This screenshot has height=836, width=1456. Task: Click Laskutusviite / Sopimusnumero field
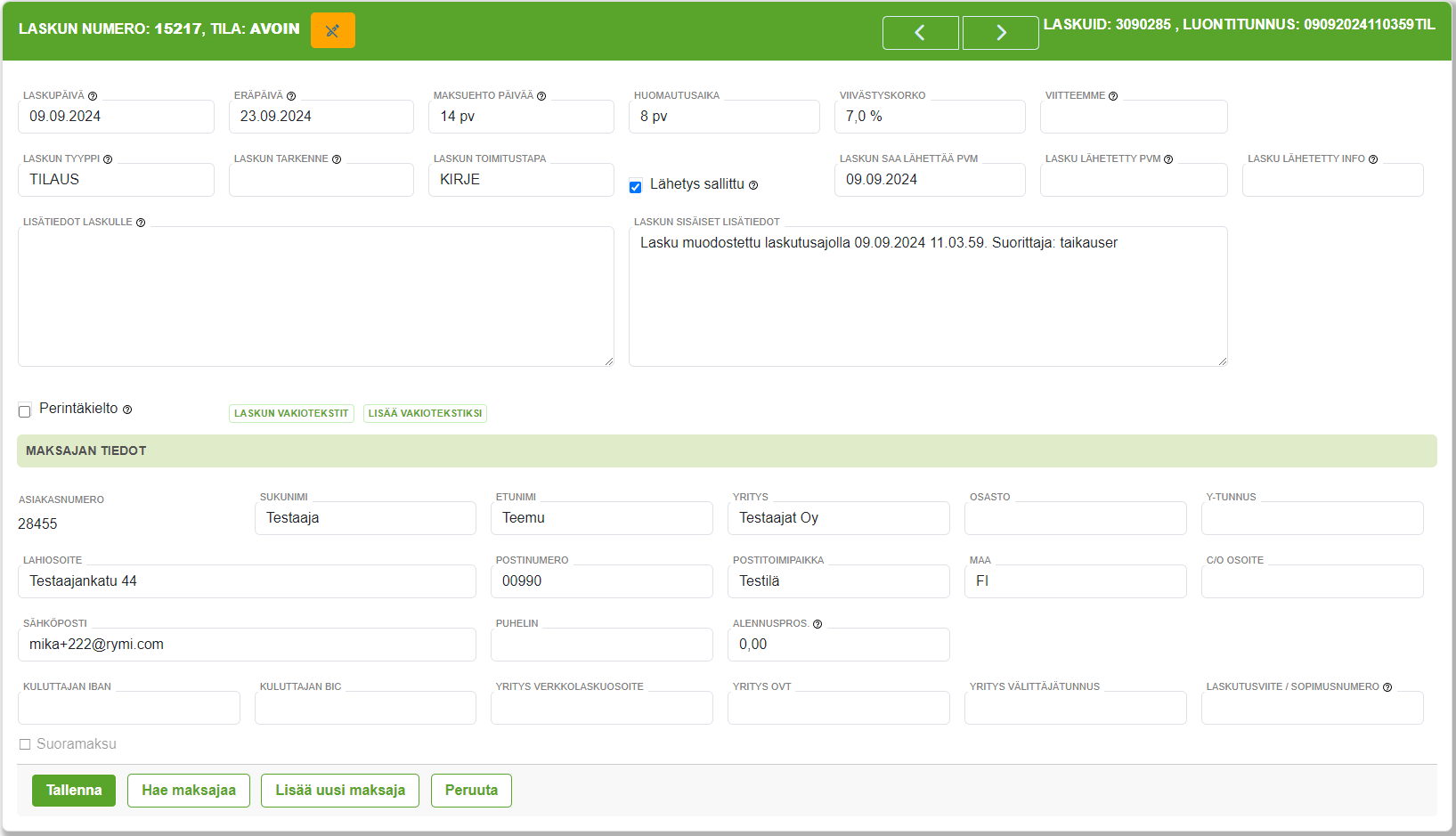tap(1313, 708)
